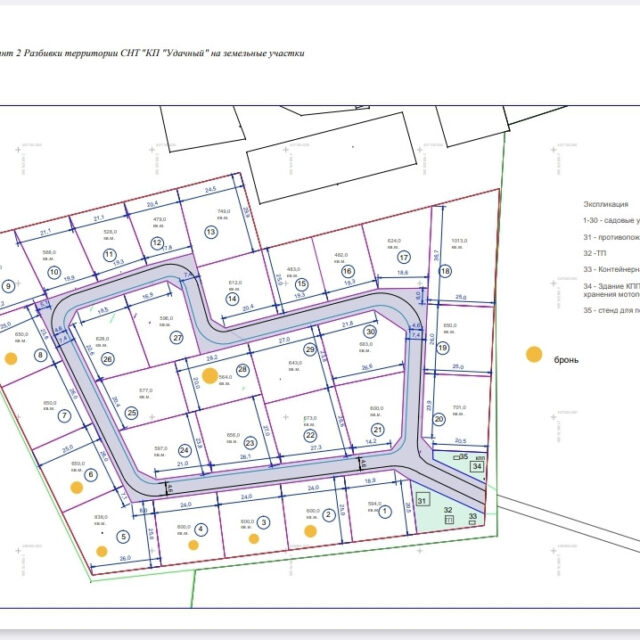Click circled plot number 3
Image resolution: width=640 pixels, height=640 pixels.
pos(264,522)
